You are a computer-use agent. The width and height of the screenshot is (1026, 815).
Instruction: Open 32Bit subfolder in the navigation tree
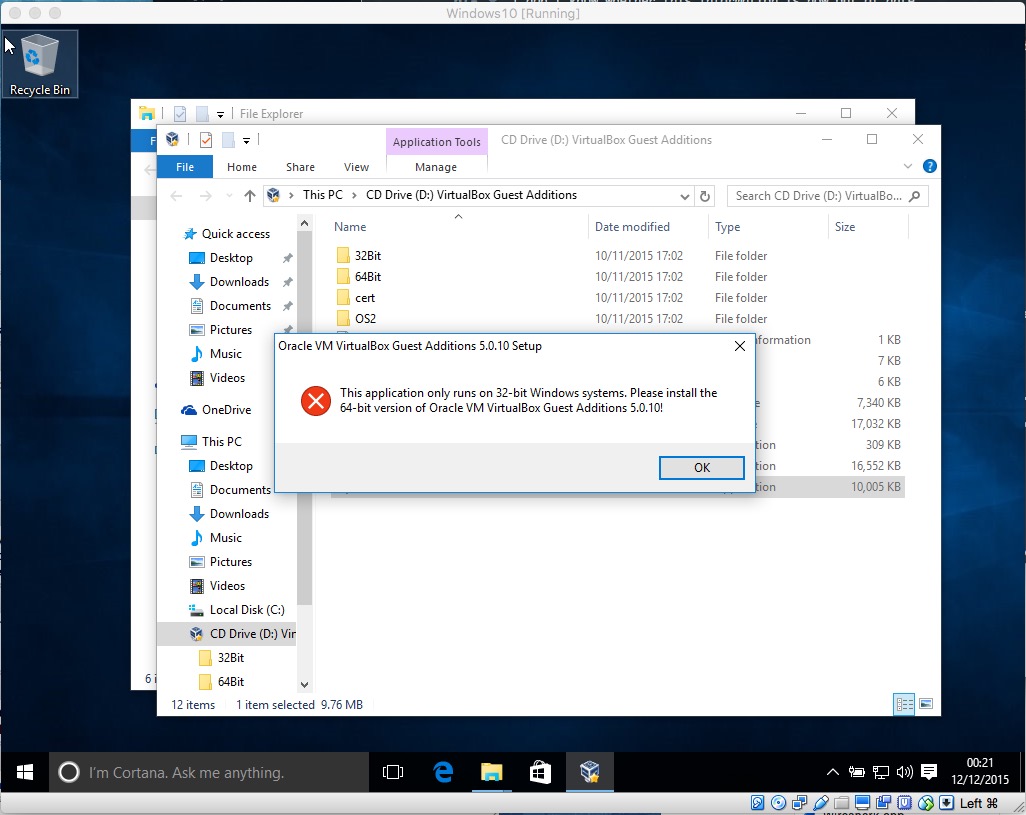click(230, 657)
